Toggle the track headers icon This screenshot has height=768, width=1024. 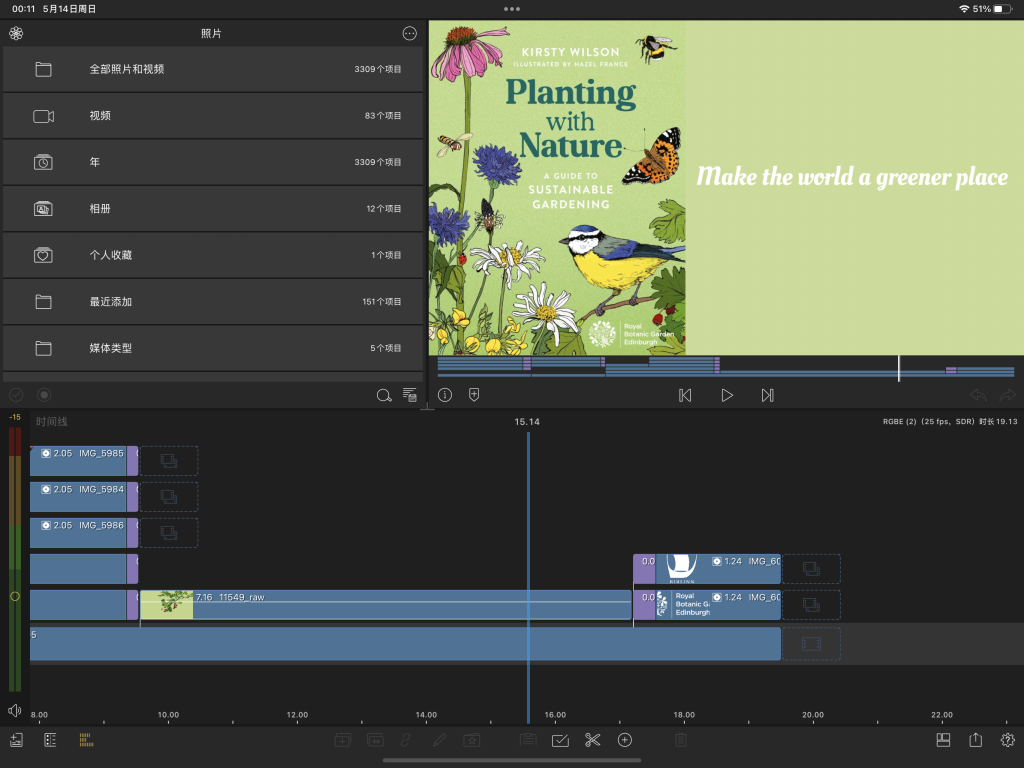(50, 740)
